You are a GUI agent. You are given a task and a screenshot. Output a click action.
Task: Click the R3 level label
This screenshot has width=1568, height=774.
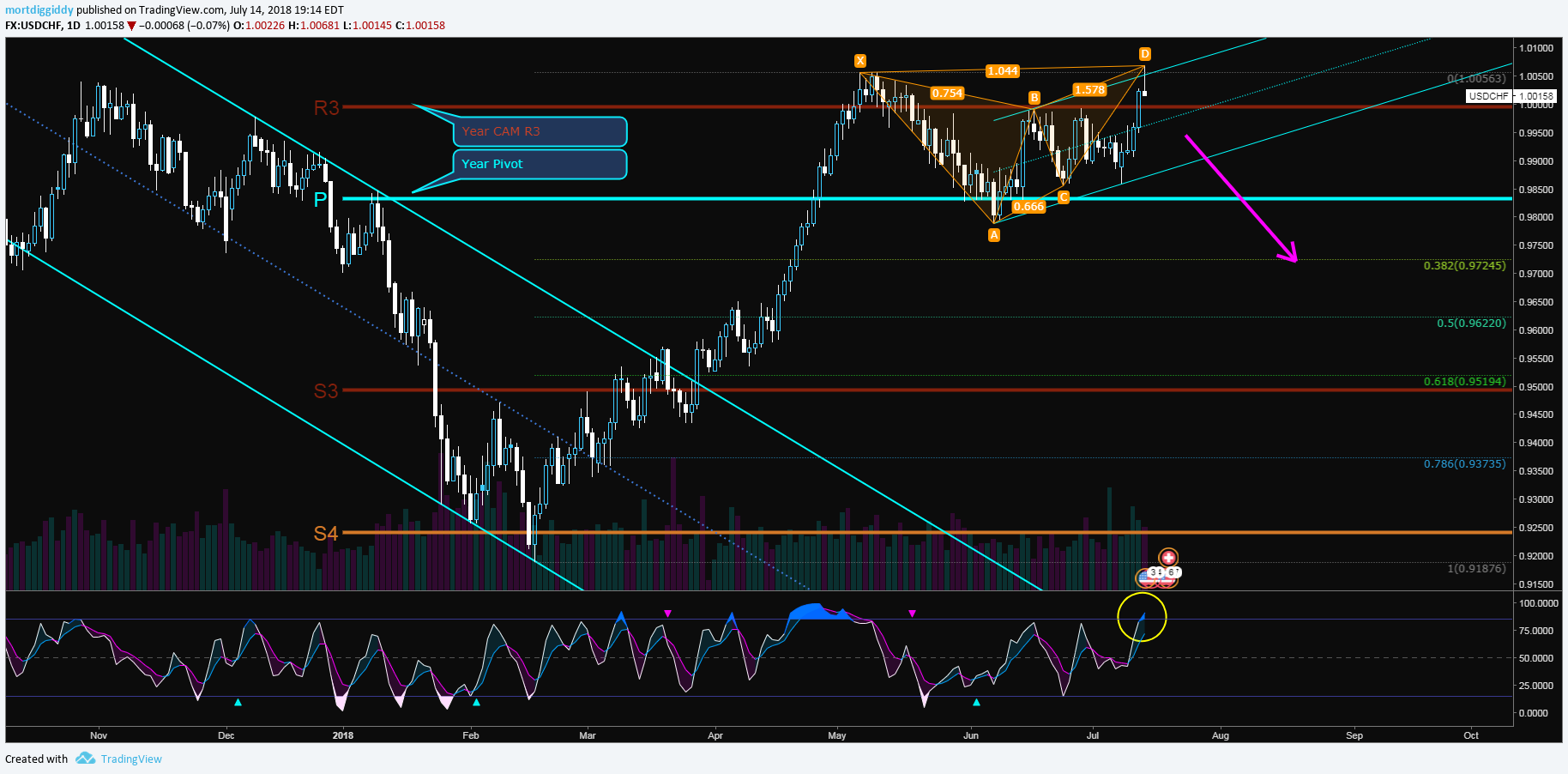pos(327,107)
